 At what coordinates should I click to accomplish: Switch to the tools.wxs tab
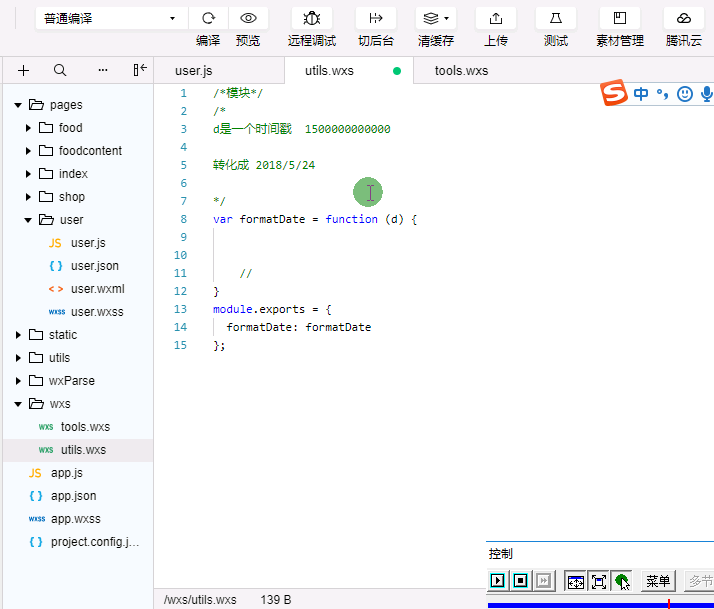[x=461, y=71]
